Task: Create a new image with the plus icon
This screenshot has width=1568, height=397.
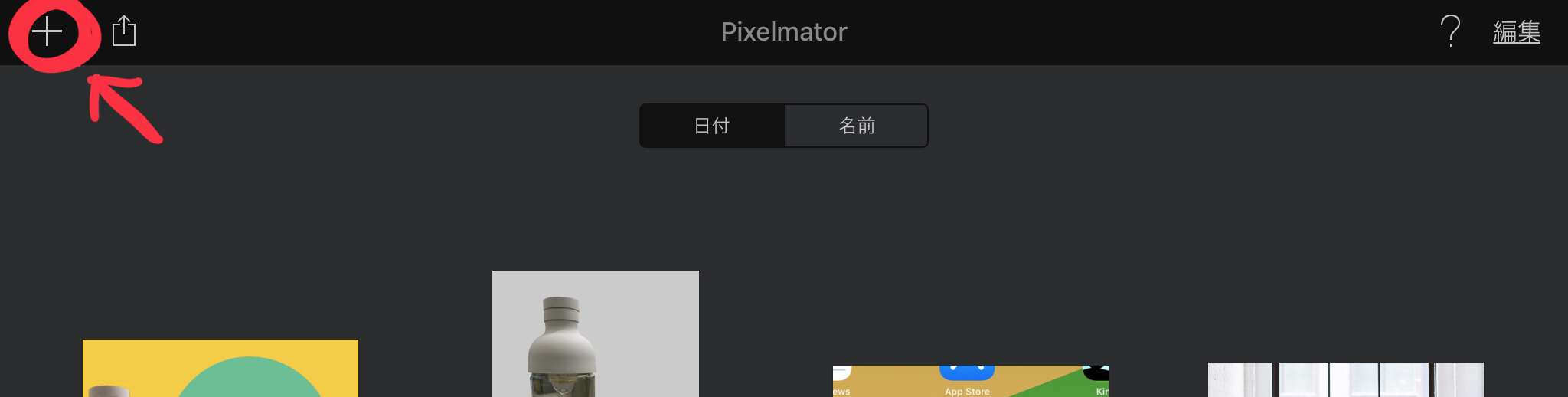Action: tap(47, 31)
